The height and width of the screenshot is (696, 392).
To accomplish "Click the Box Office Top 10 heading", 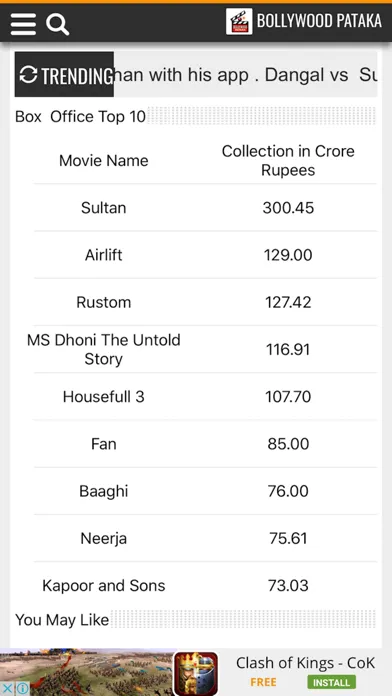I will point(80,116).
